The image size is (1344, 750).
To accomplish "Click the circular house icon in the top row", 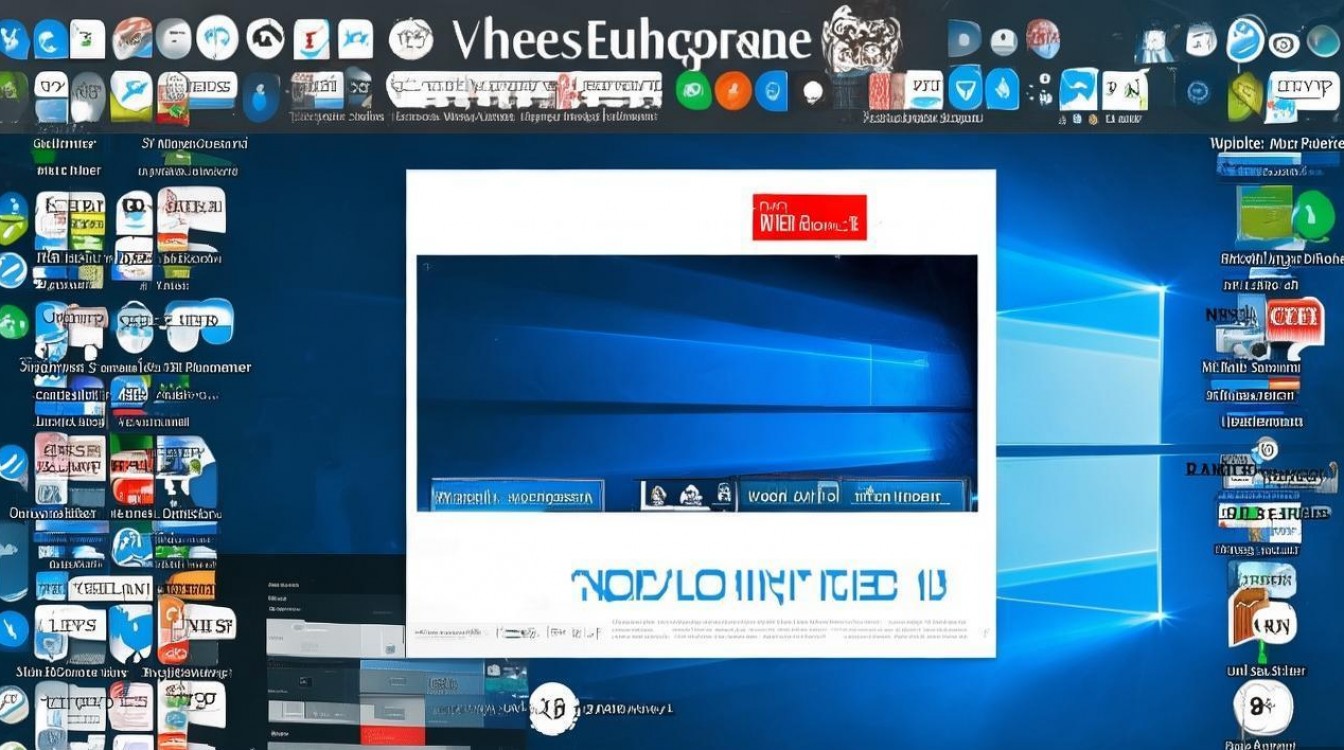I will tap(265, 38).
